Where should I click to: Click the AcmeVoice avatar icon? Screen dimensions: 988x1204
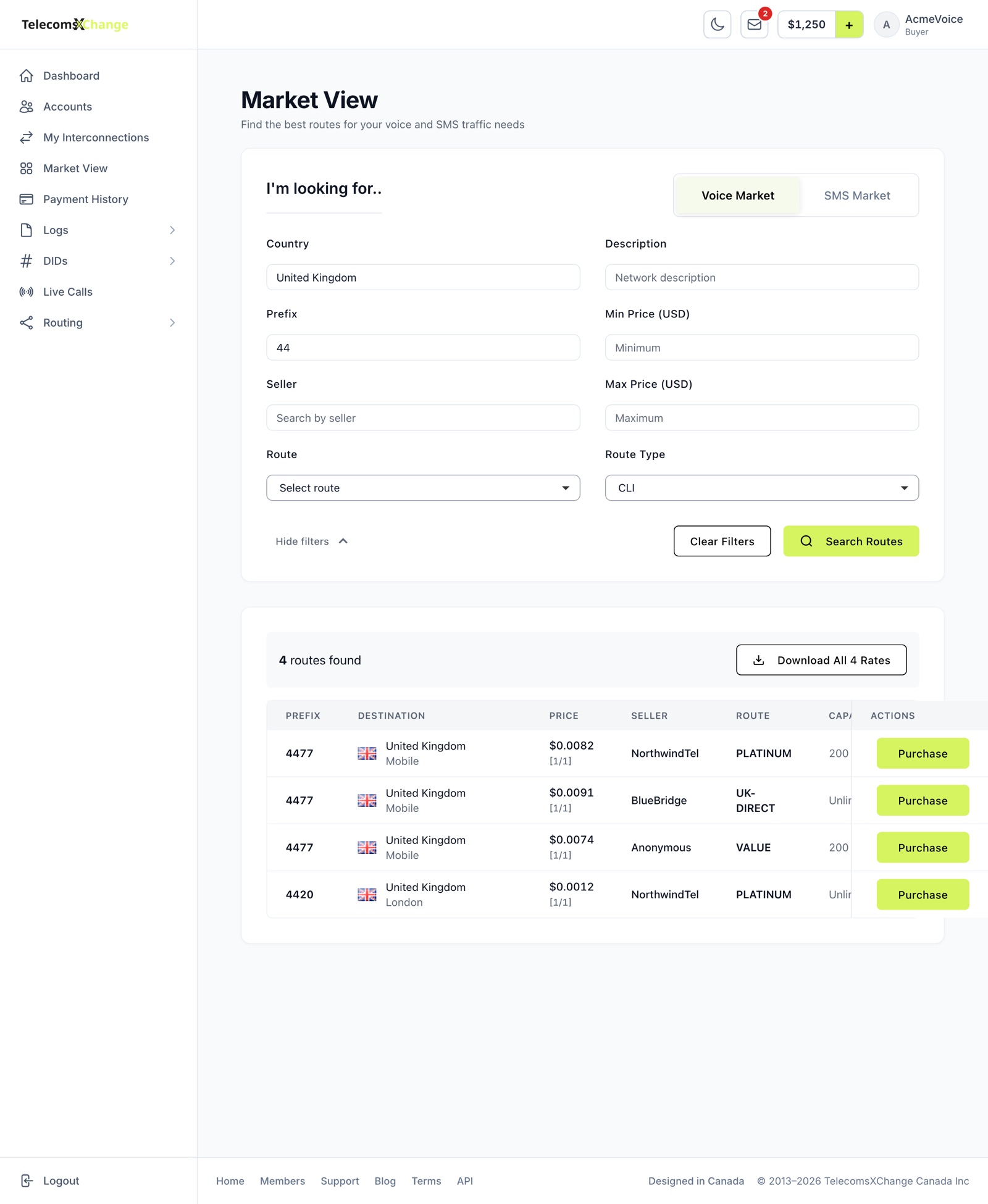pos(886,25)
